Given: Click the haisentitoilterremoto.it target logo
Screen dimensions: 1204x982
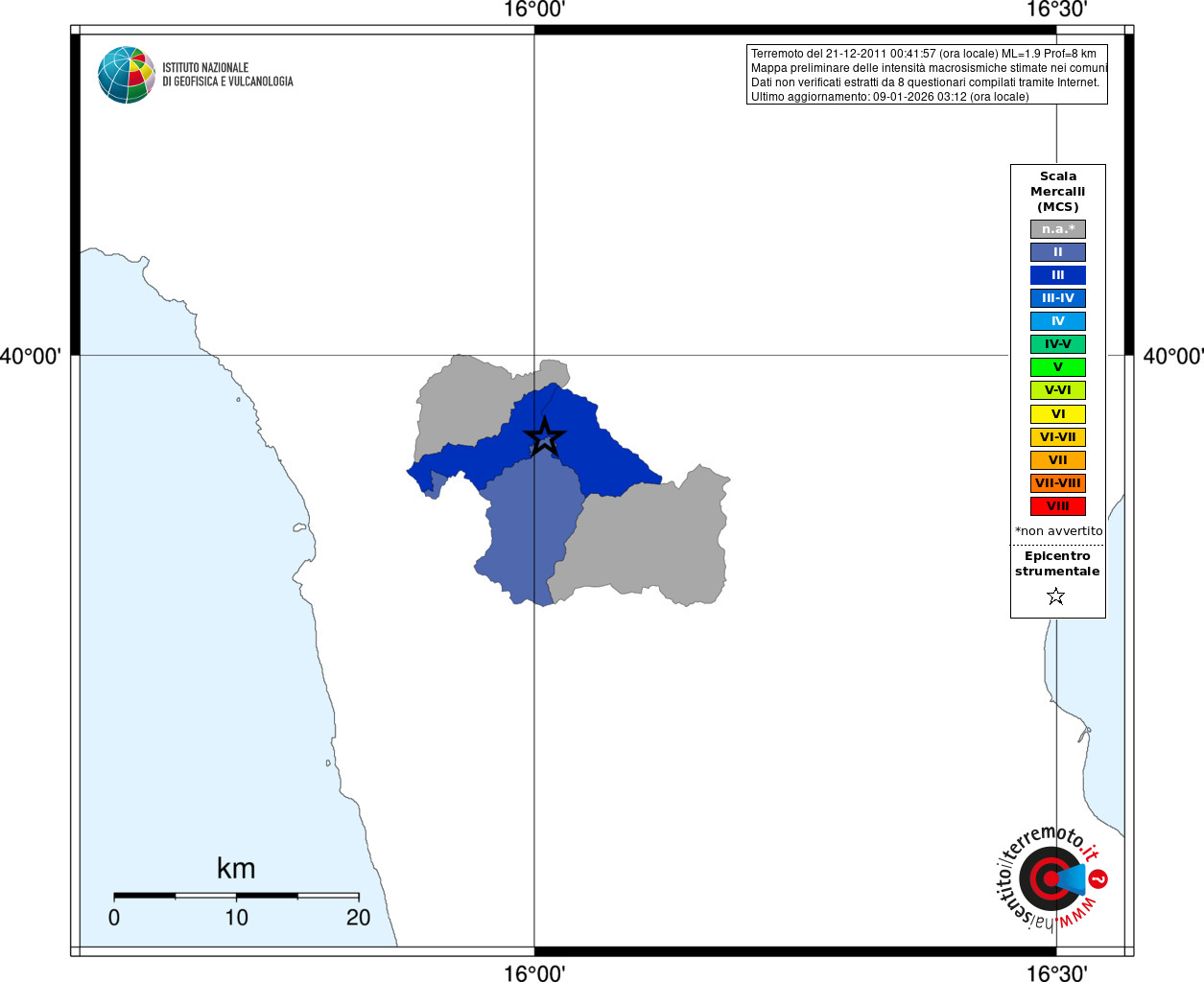Looking at the screenshot, I should 1051,877.
